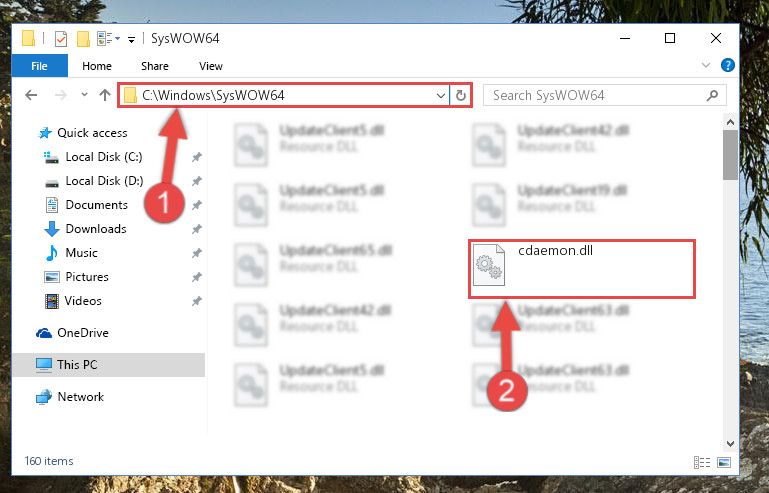Open the Help question mark icon
This screenshot has height=493, width=769.
pyautogui.click(x=728, y=65)
